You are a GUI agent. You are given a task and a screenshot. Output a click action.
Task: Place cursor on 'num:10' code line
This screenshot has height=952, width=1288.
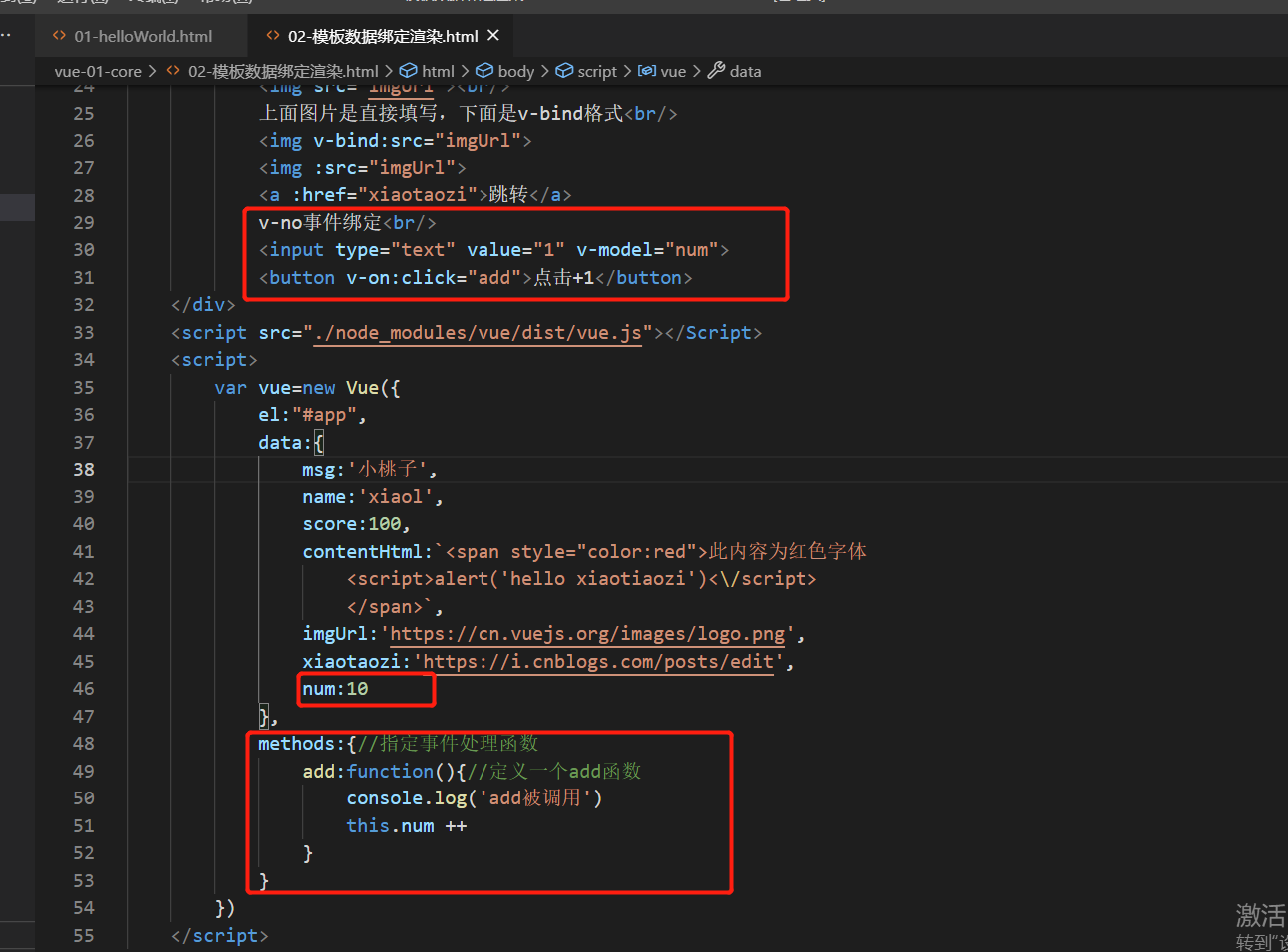coord(335,689)
